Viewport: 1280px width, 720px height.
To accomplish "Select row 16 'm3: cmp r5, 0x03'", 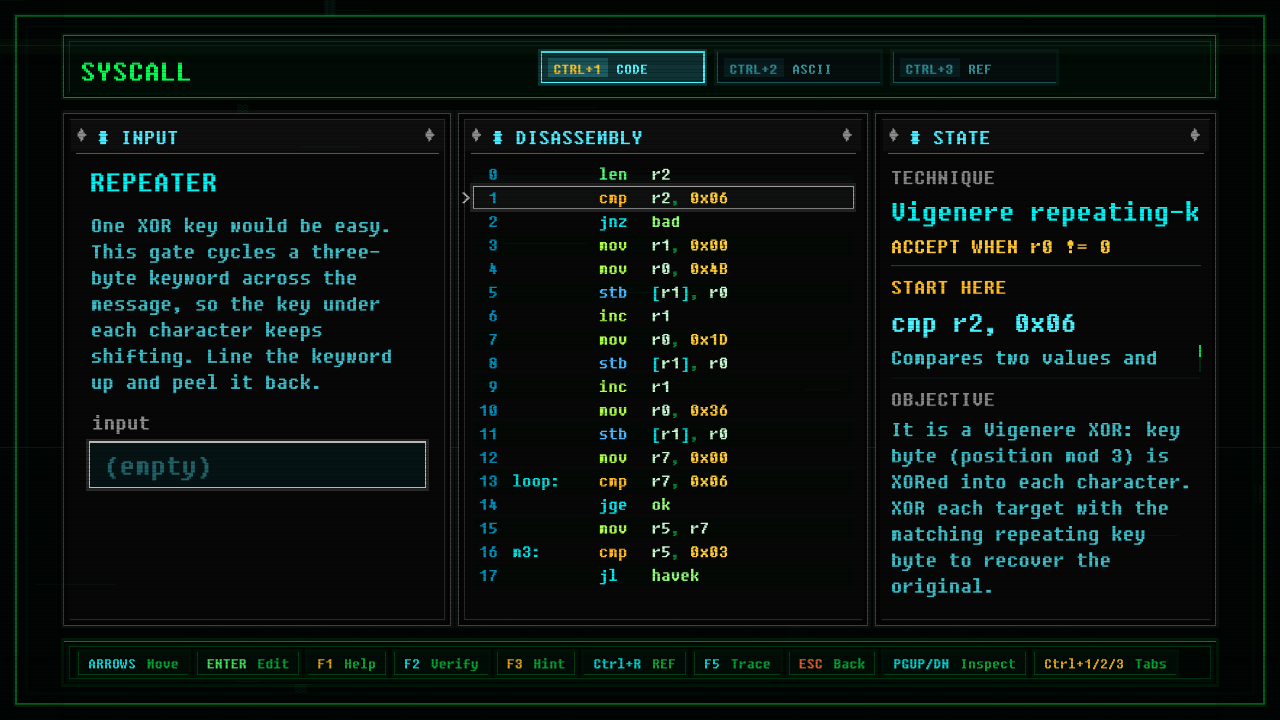I will click(x=663, y=552).
